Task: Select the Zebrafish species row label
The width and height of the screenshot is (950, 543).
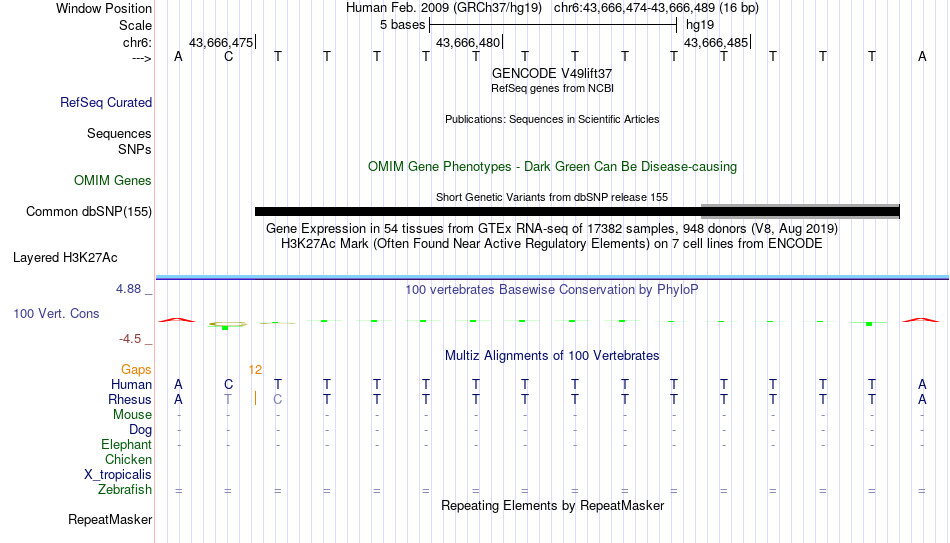Action: coord(125,489)
